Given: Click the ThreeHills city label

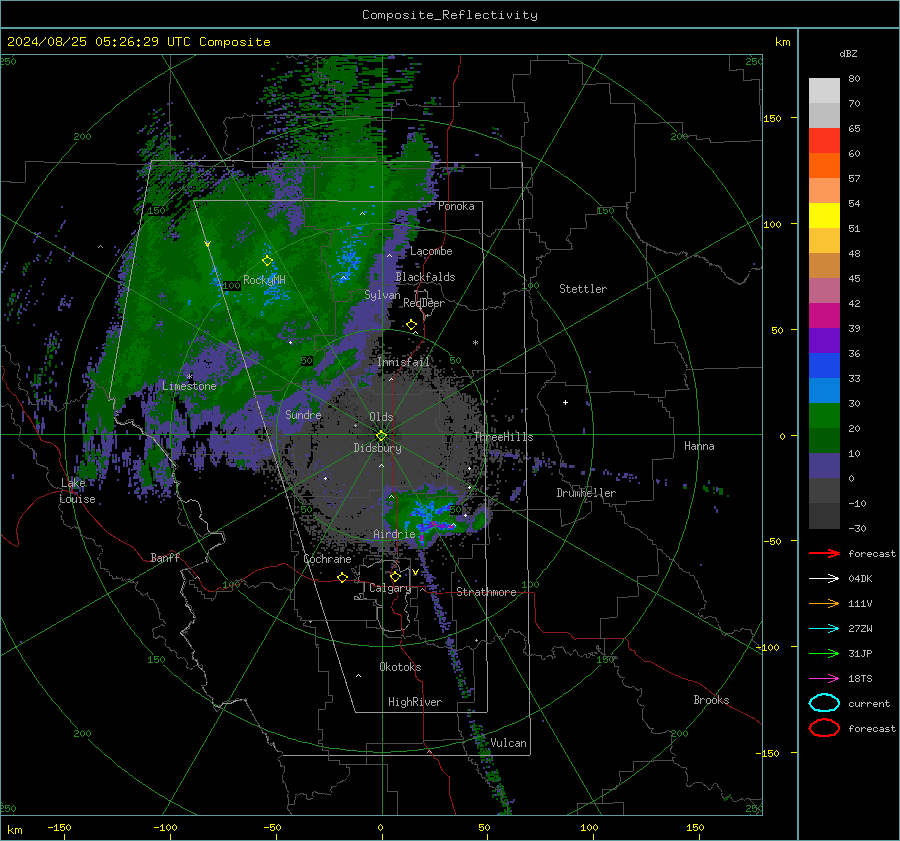Looking at the screenshot, I should pyautogui.click(x=503, y=437).
